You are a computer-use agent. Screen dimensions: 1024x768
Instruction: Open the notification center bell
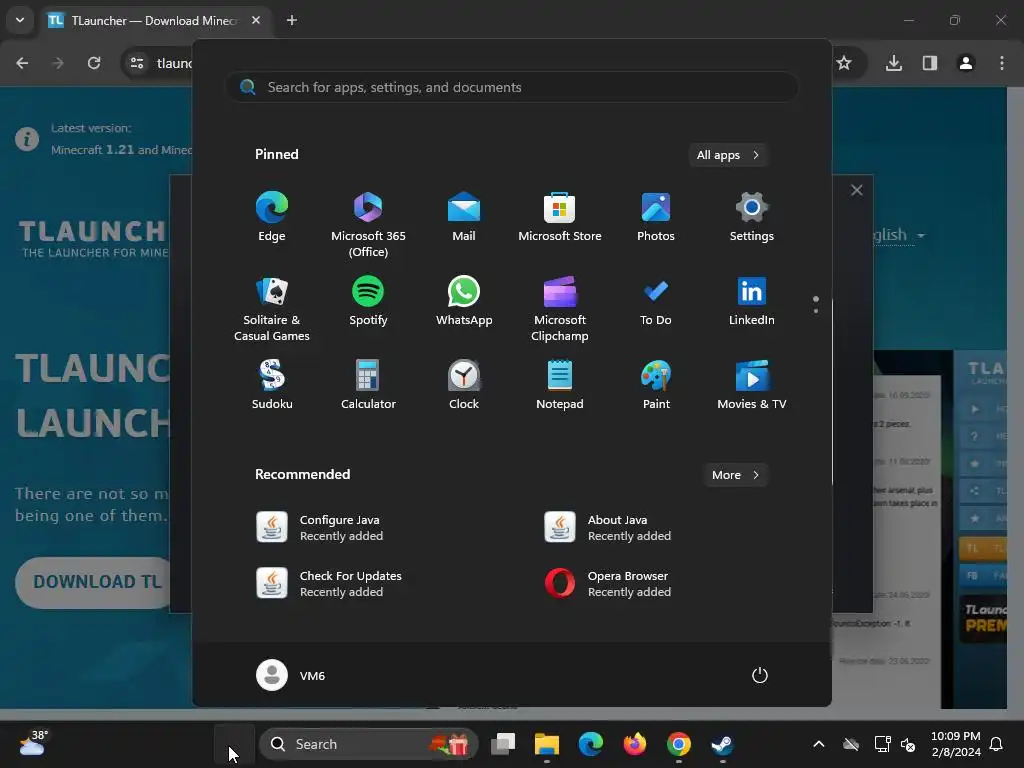pos(997,744)
